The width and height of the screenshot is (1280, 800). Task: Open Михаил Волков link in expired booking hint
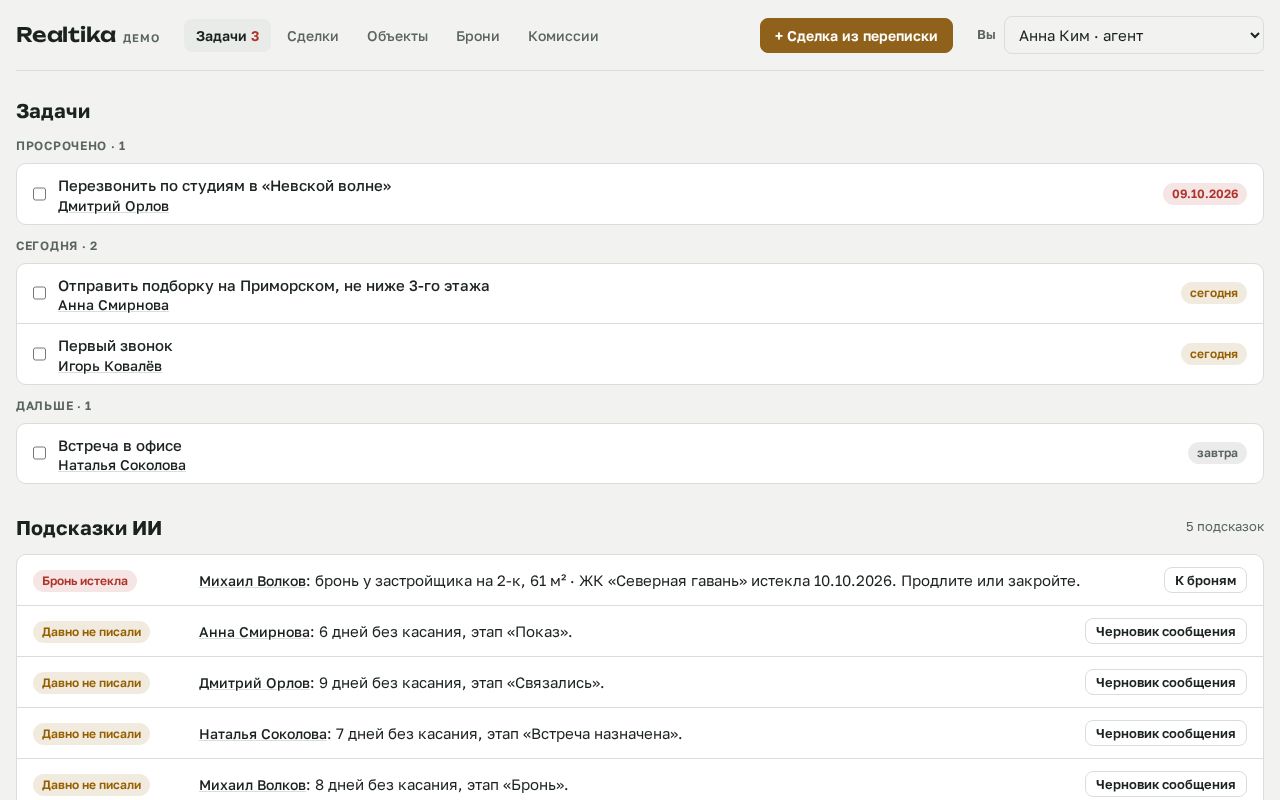click(253, 581)
